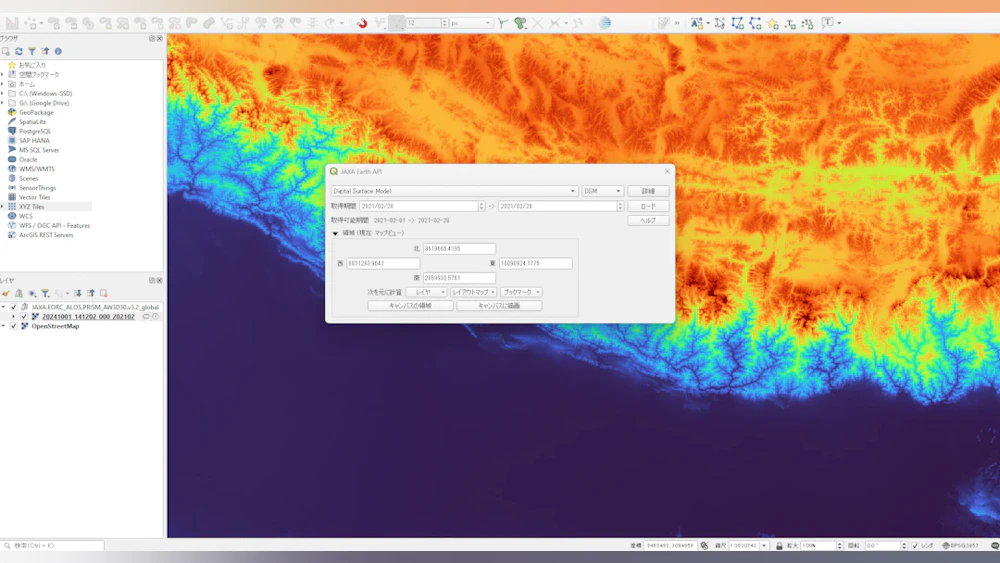
Task: Click the snapping magnet icon in toolbar
Action: pos(362,23)
